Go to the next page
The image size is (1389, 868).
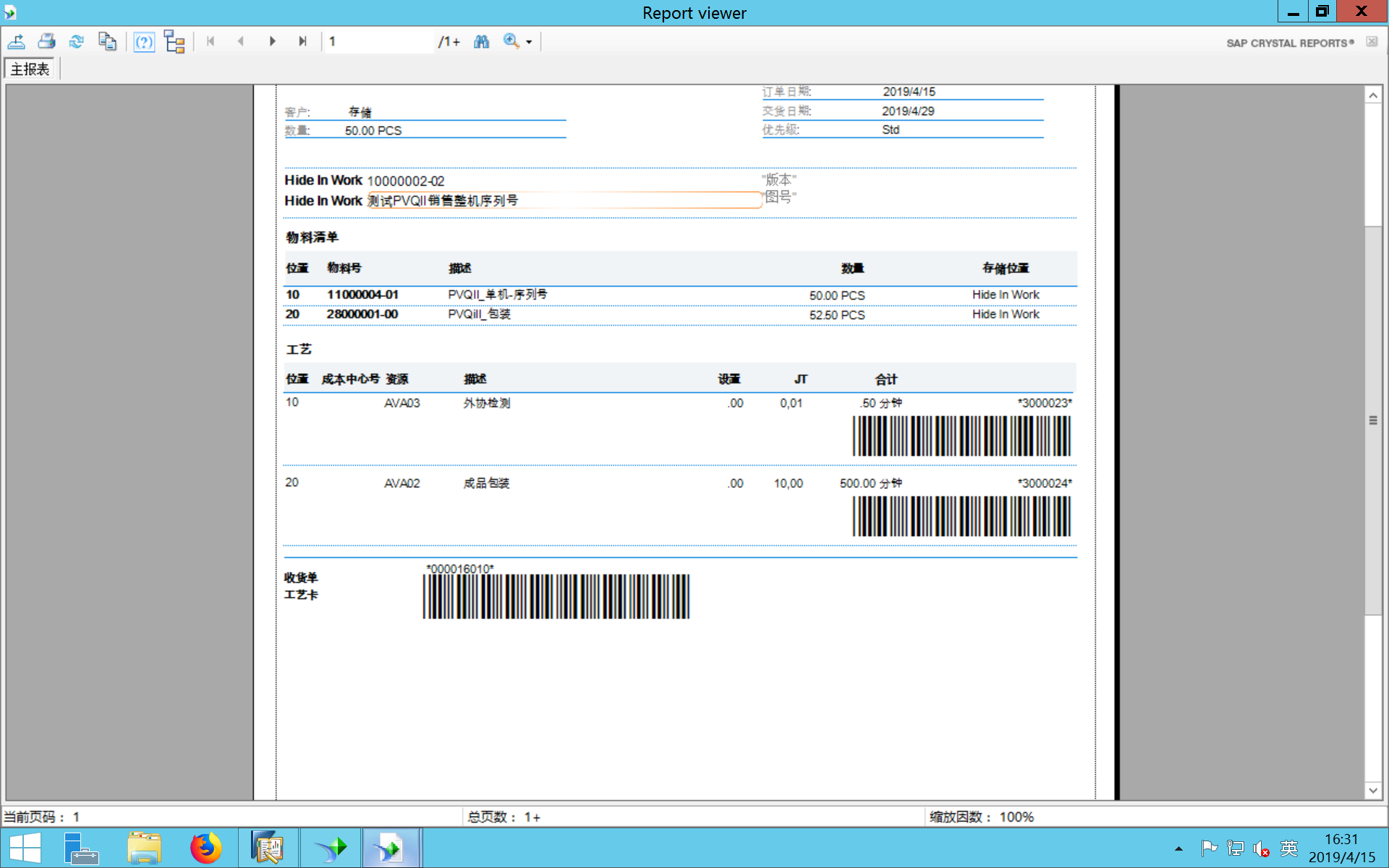(x=272, y=42)
